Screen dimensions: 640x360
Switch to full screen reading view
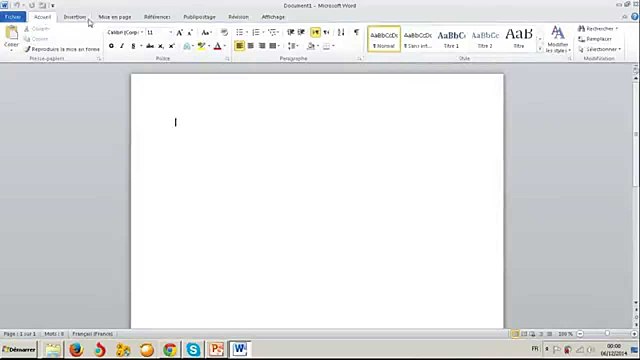(524, 334)
